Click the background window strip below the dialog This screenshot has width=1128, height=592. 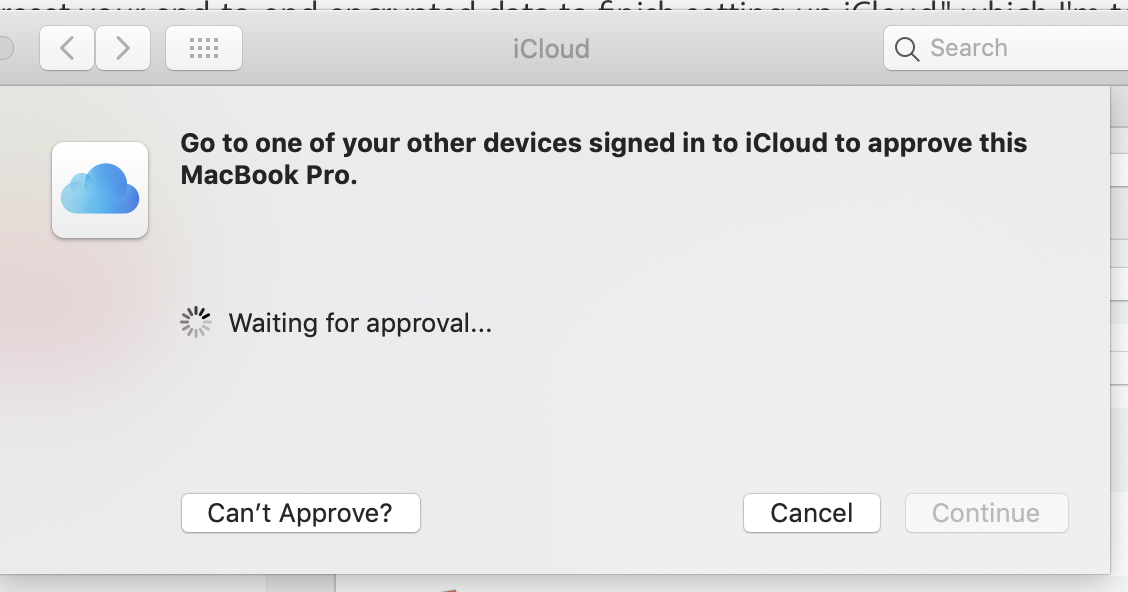pos(700,584)
